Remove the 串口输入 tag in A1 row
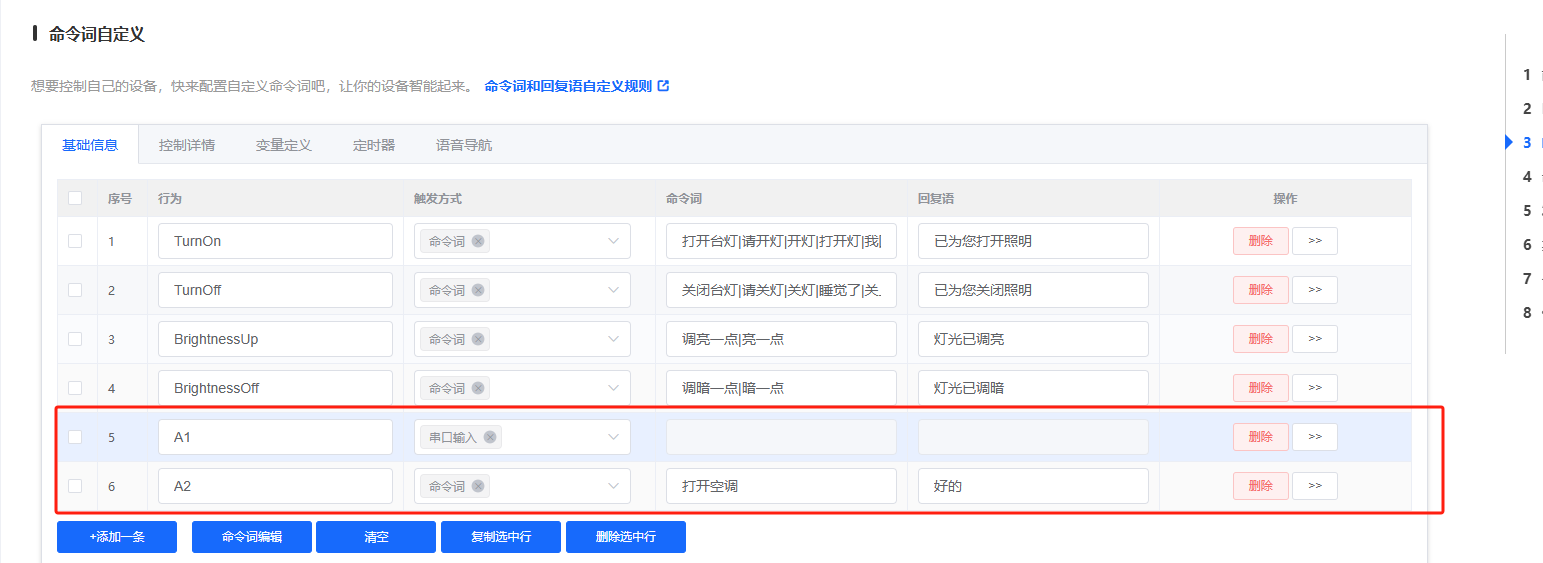Screen dimensions: 1543x563 pos(490,437)
